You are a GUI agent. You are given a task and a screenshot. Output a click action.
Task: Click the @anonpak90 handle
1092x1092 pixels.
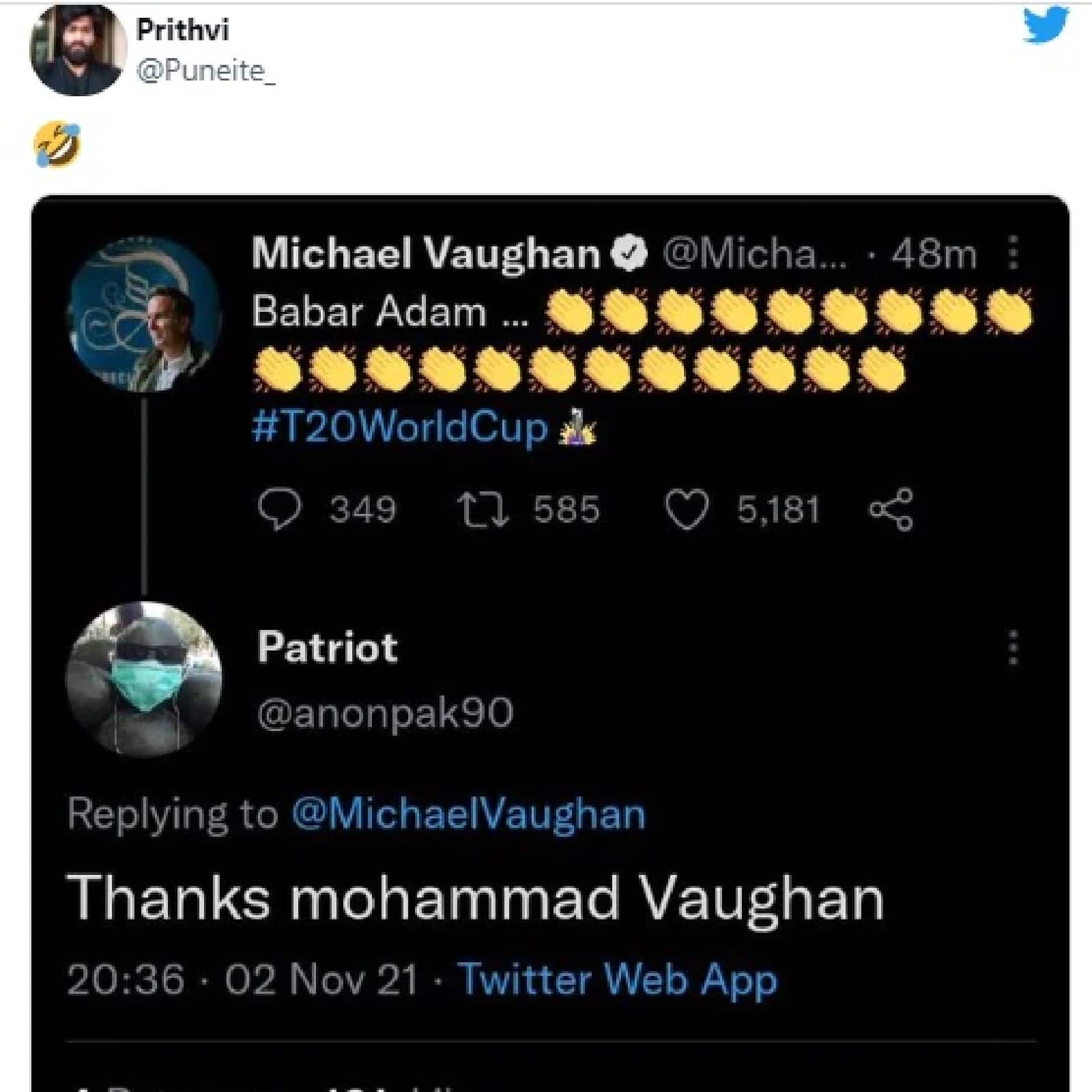coord(385,713)
